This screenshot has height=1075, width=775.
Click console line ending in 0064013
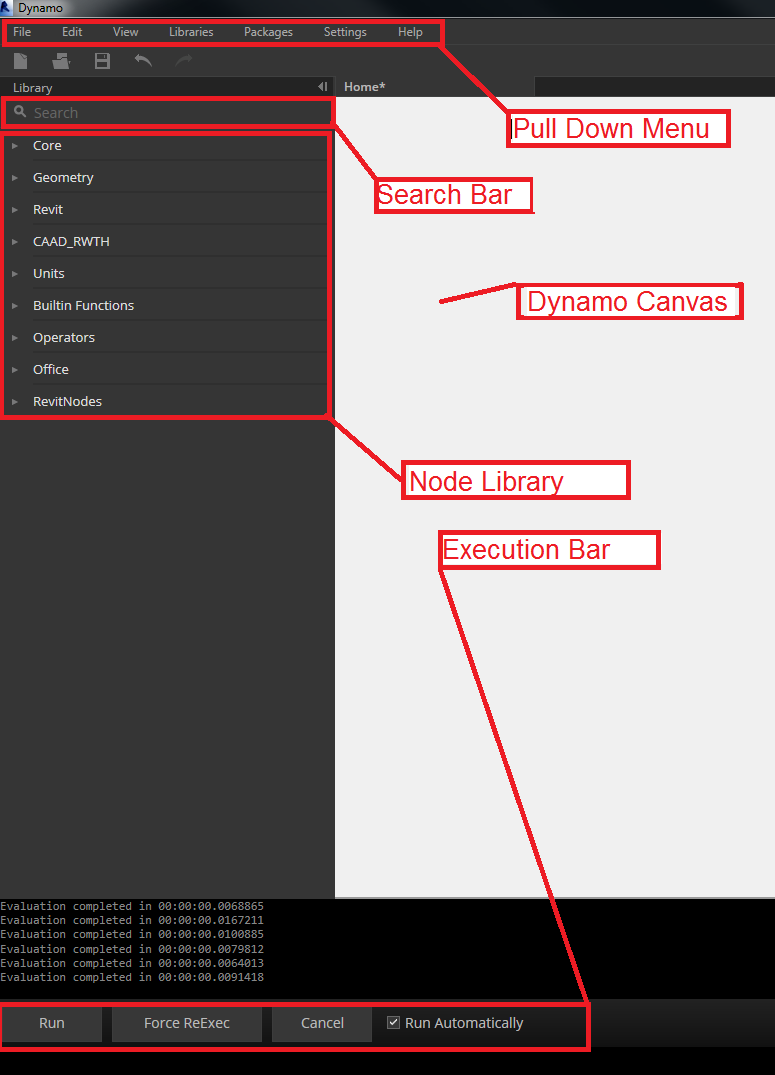click(x=132, y=963)
